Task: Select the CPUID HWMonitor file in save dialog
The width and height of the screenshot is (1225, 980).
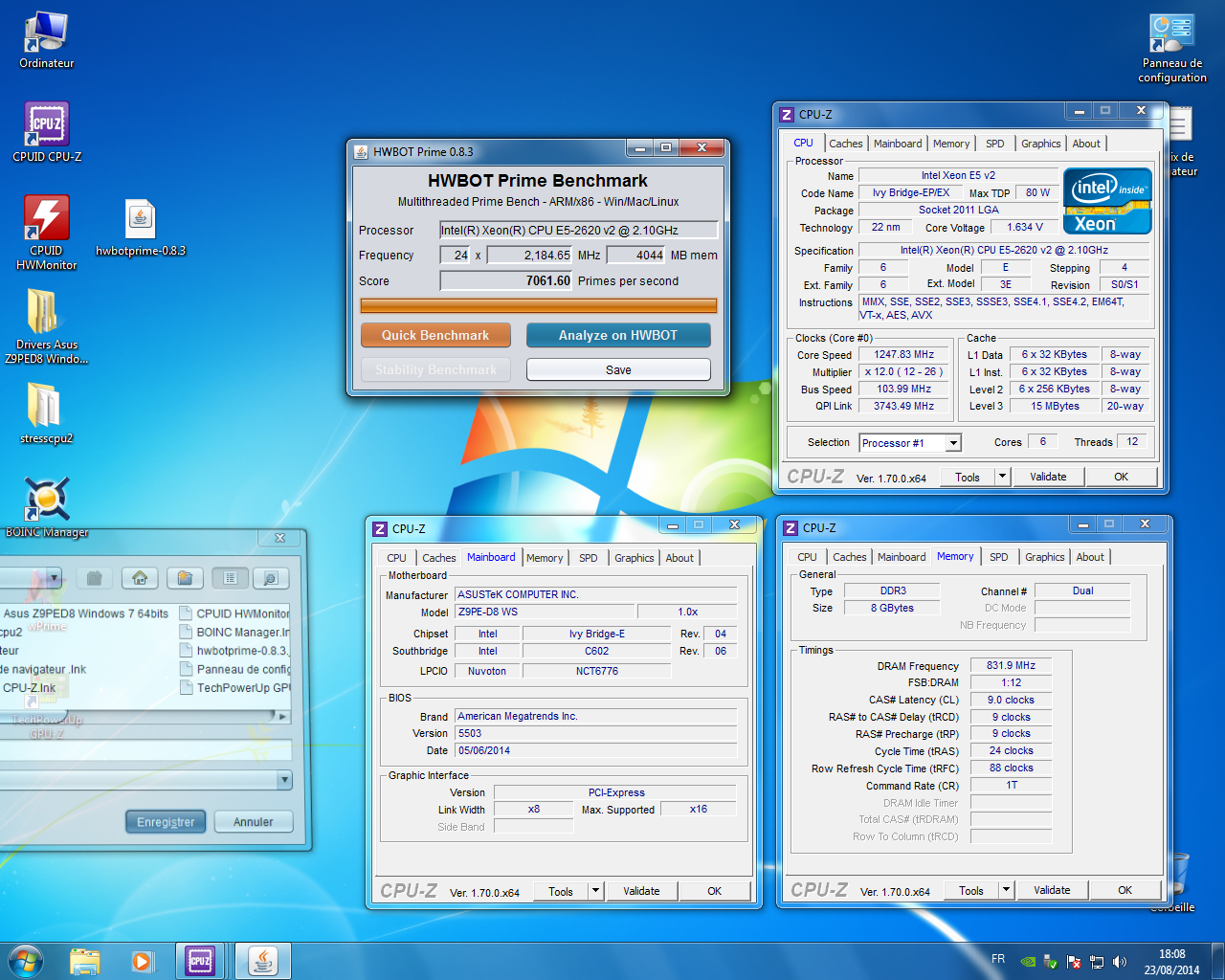Action: click(235, 613)
